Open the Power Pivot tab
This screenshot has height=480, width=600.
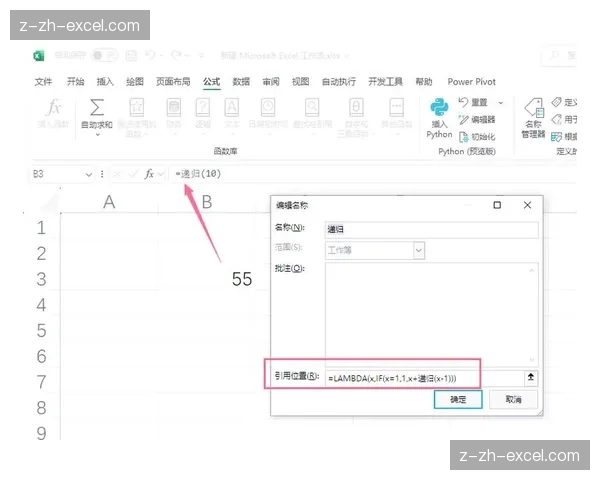click(471, 82)
